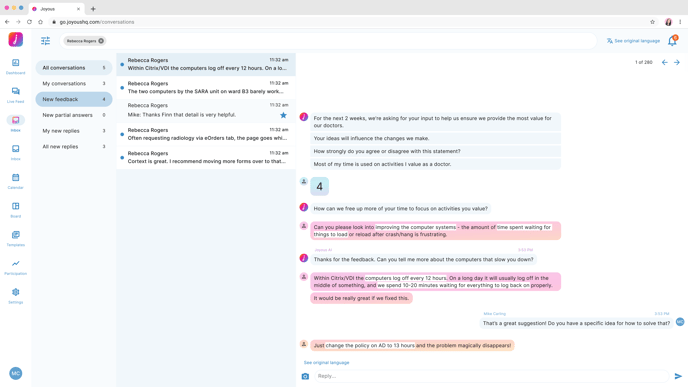Open the Board sidebar icon
The height and width of the screenshot is (387, 688).
15,206
